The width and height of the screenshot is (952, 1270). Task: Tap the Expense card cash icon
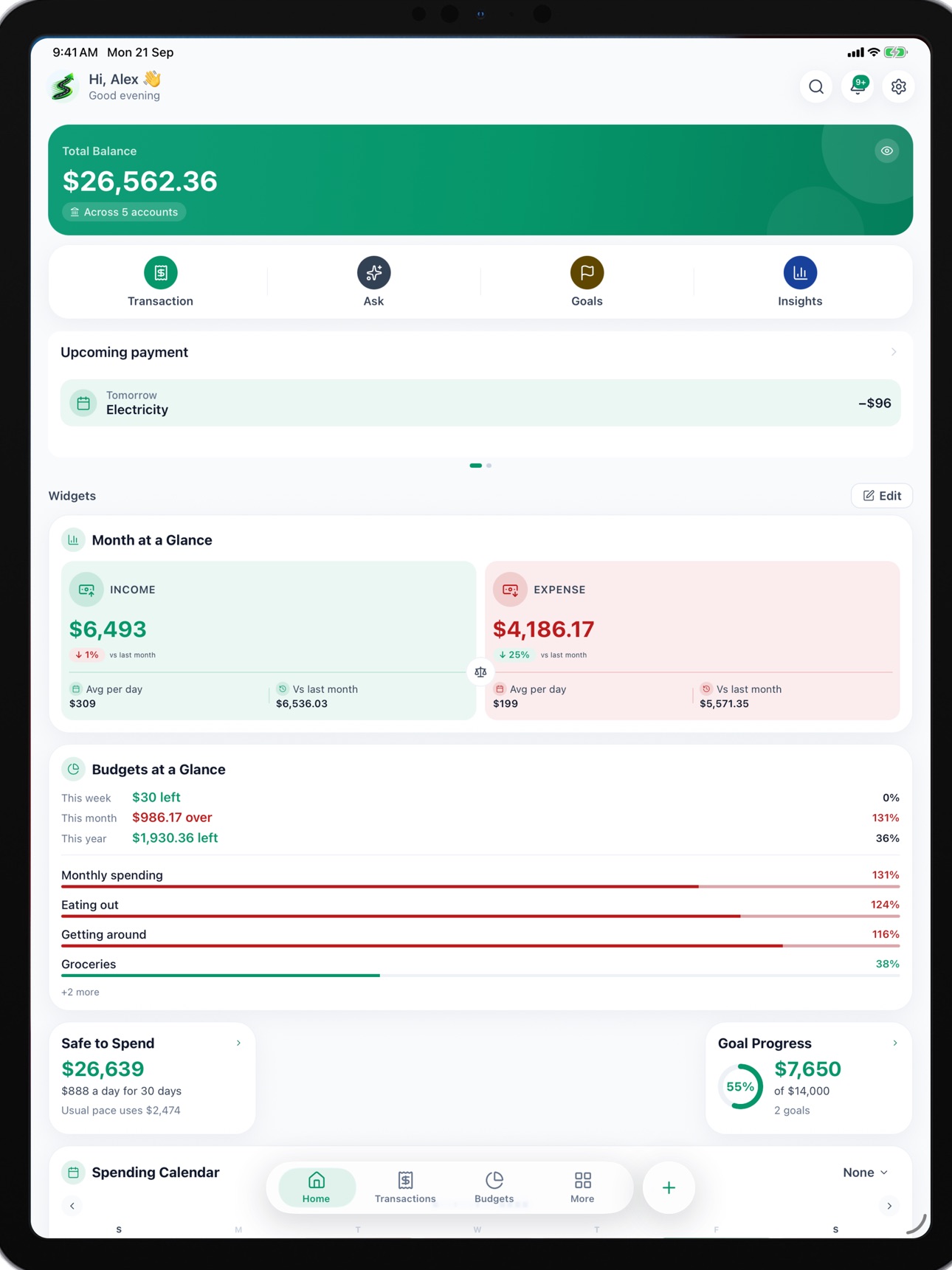(x=510, y=590)
